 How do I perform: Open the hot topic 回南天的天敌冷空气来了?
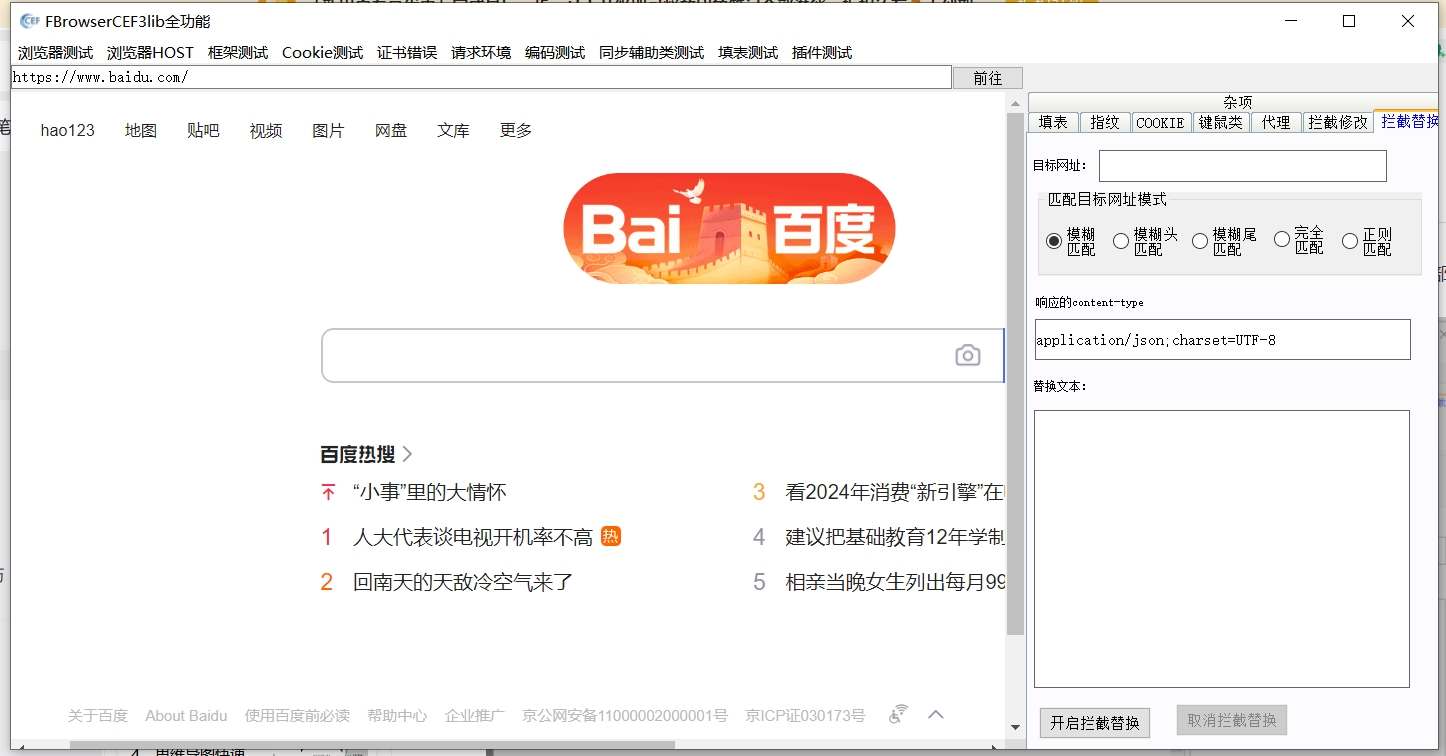coord(463,582)
